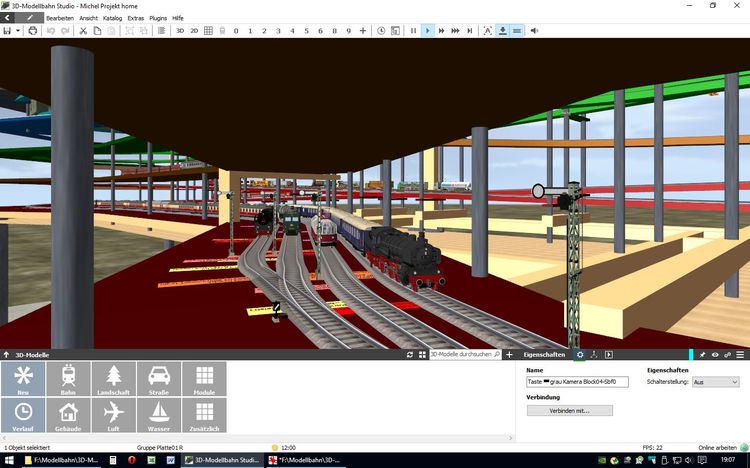Open the Bearbeiten menu
The height and width of the screenshot is (468, 750).
[x=60, y=18]
